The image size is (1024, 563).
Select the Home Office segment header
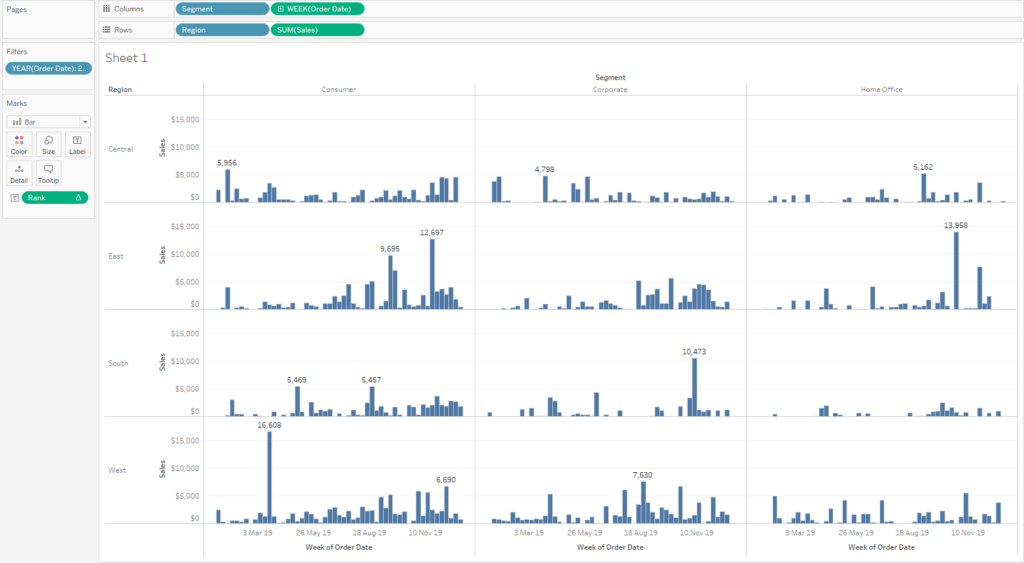coord(882,89)
